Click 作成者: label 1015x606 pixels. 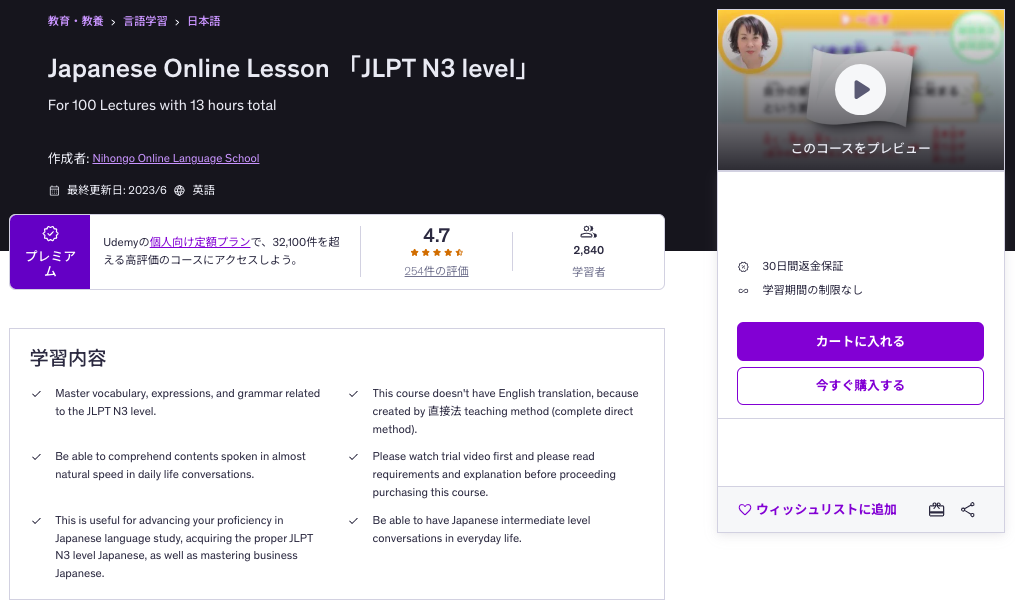click(69, 159)
